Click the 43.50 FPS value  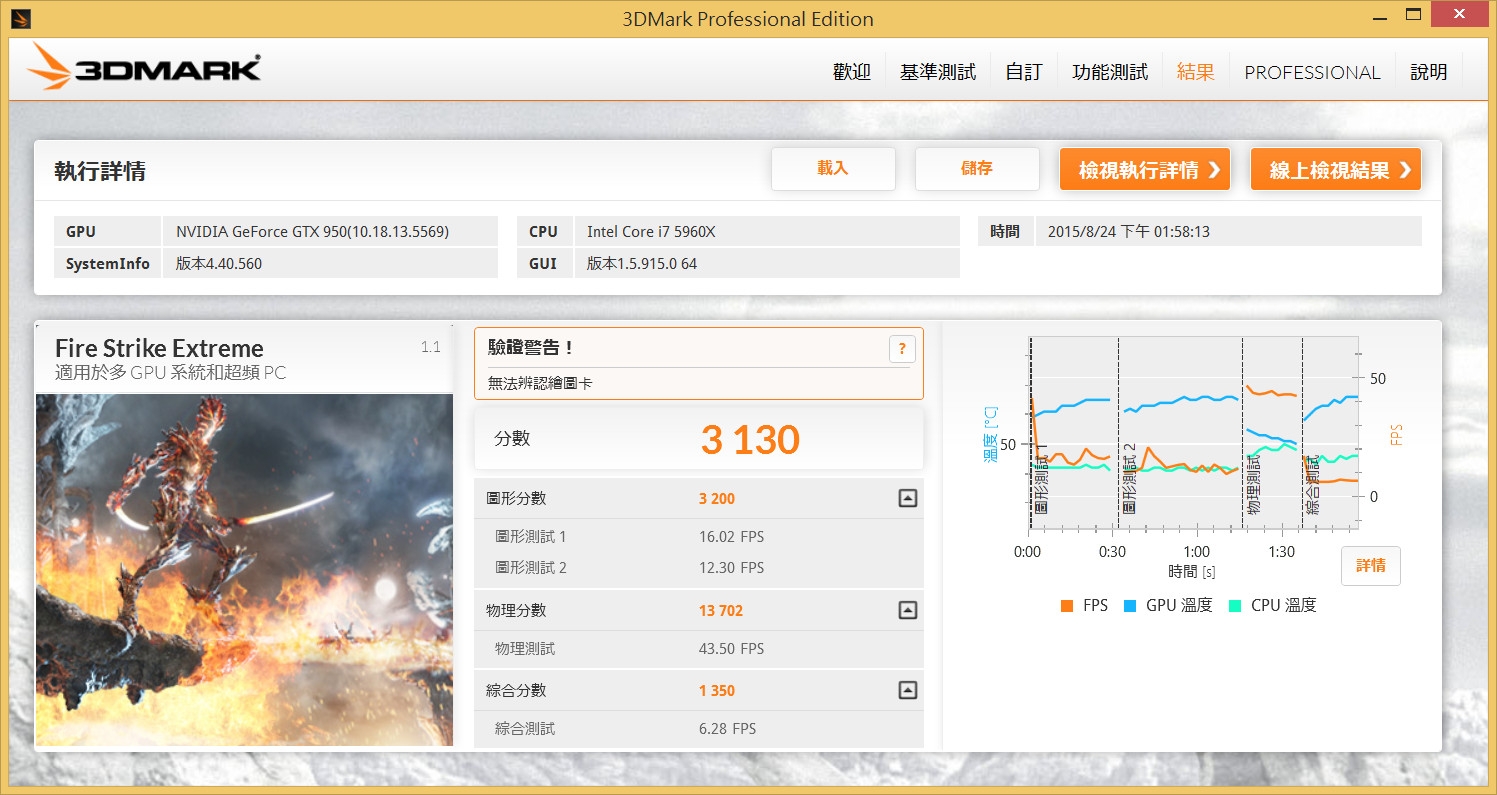(731, 649)
